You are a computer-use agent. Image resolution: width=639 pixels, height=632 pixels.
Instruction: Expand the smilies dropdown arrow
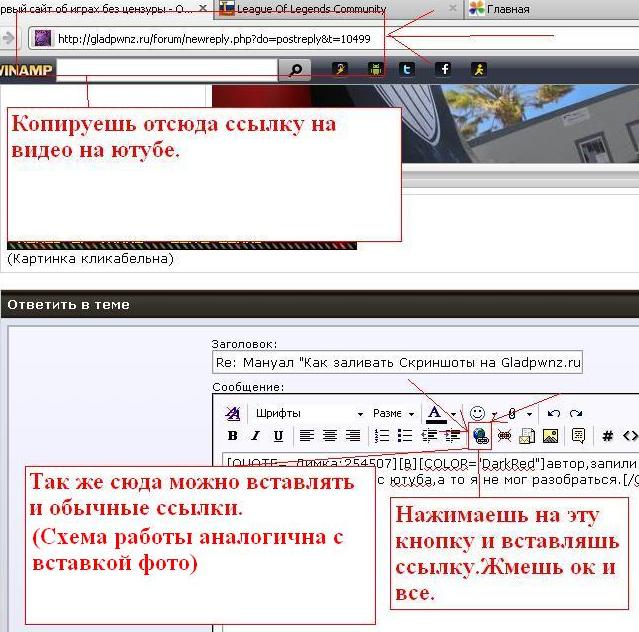[x=494, y=414]
